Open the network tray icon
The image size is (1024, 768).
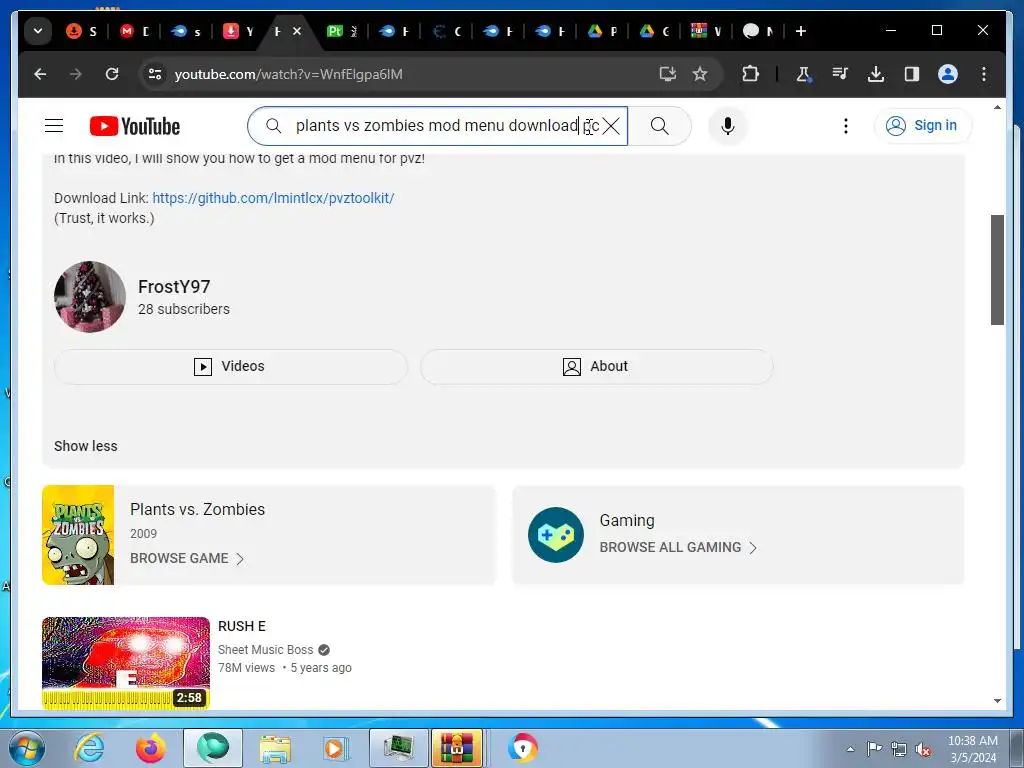(899, 749)
